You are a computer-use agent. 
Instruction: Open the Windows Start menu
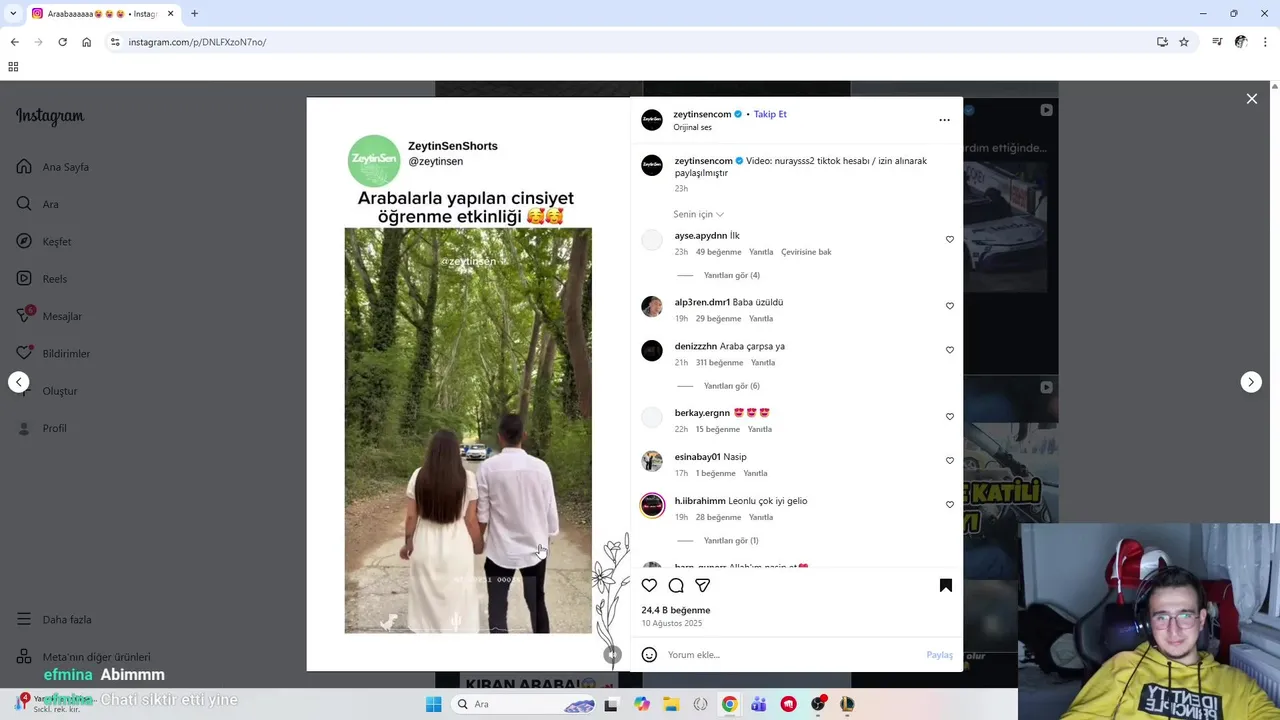[x=433, y=704]
